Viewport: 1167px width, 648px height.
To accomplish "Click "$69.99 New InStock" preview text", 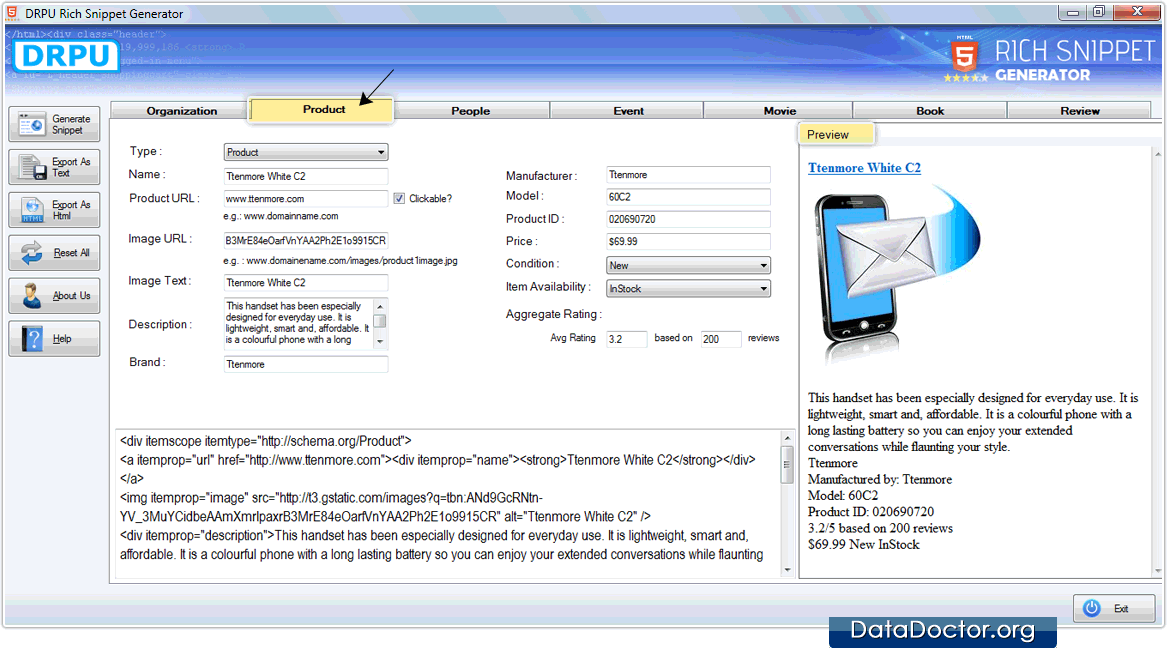I will (863, 545).
